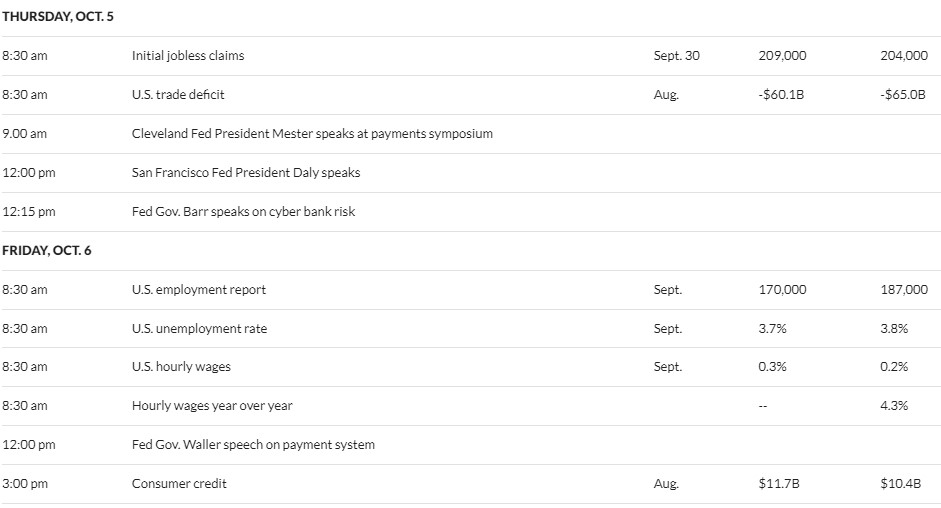The image size is (941, 508).
Task: Click the 209,000 jobless claims forecast value
Action: (x=782, y=56)
